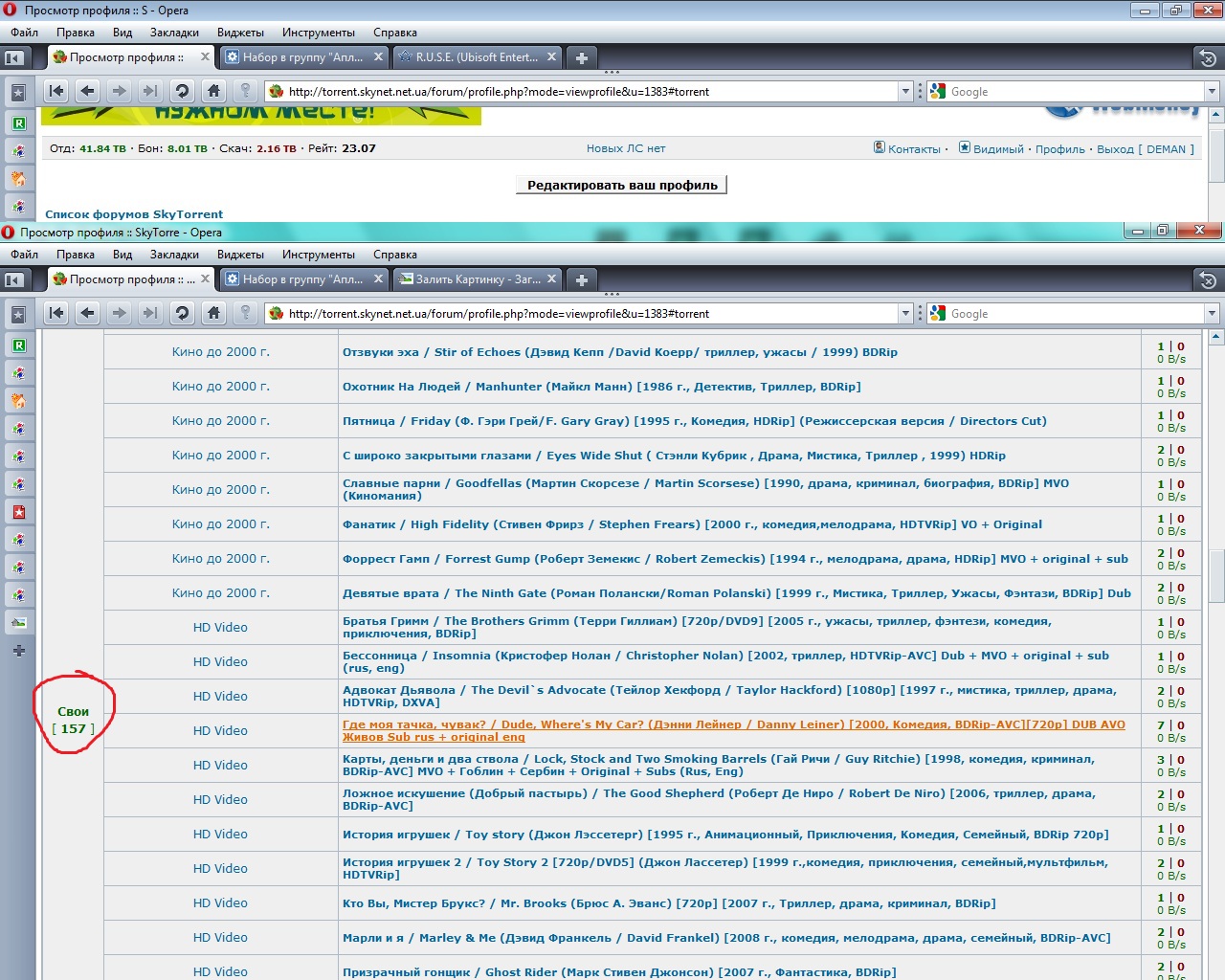Open Справка menu in back Opera window

point(395,33)
